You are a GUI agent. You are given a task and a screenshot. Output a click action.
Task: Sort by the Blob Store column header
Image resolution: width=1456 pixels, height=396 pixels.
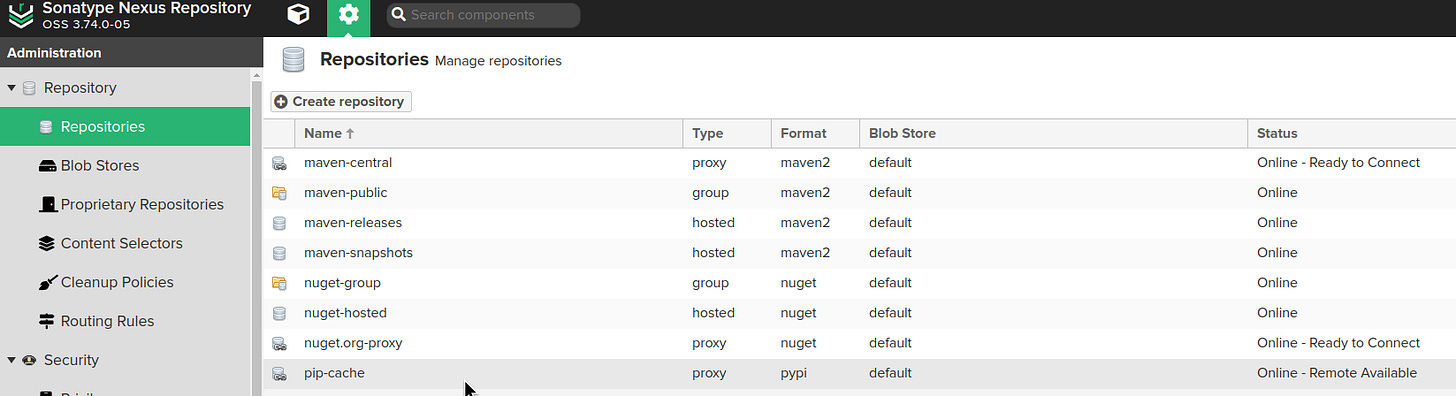[x=1053, y=133]
